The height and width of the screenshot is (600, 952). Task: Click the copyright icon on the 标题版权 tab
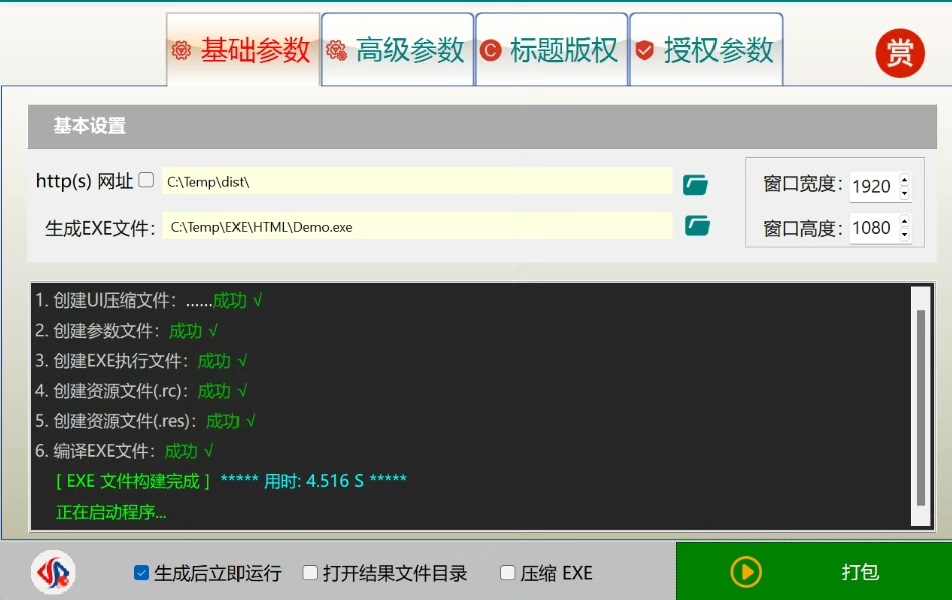[x=491, y=50]
